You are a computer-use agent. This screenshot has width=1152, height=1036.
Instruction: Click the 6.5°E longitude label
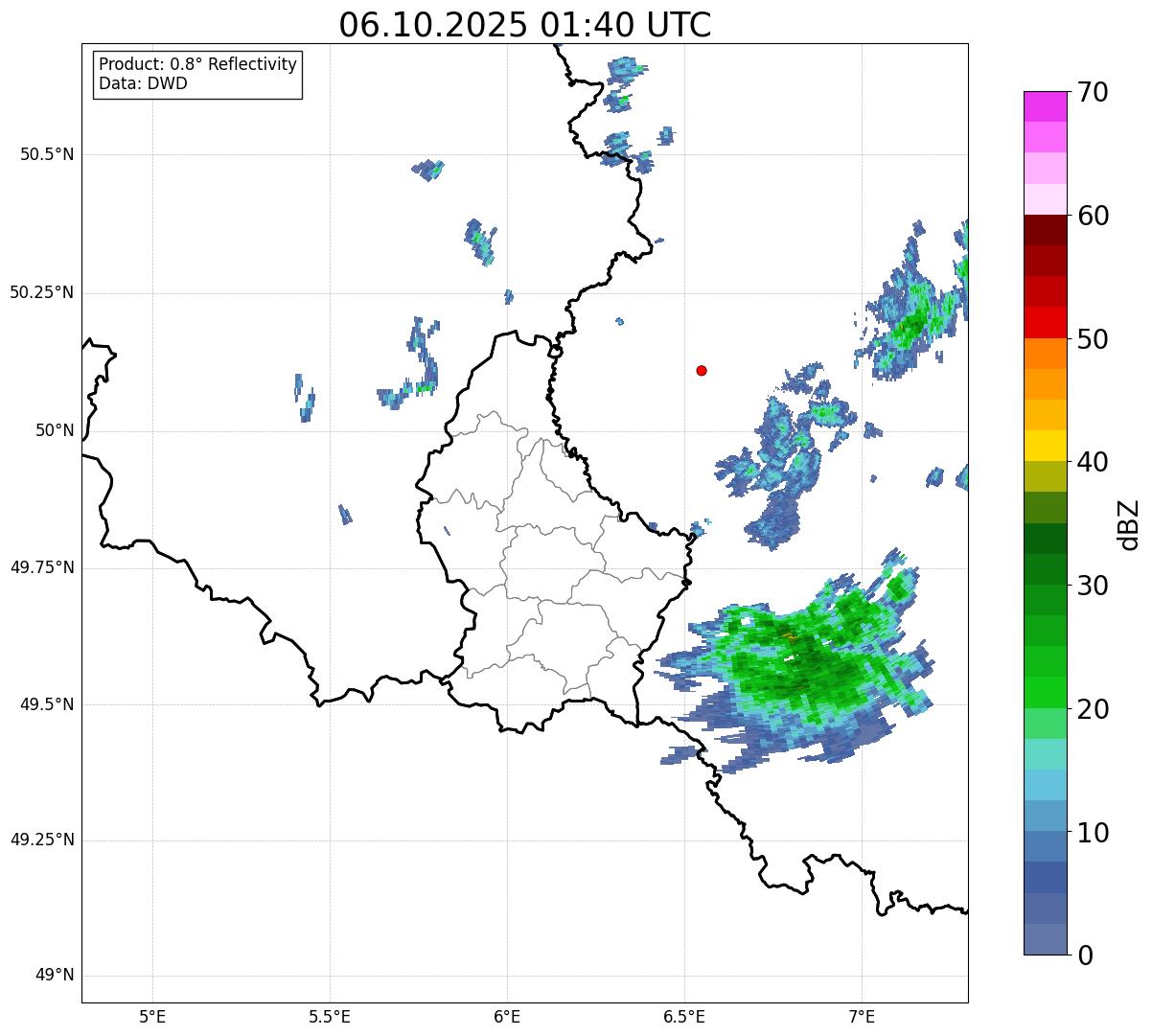[x=684, y=1016]
